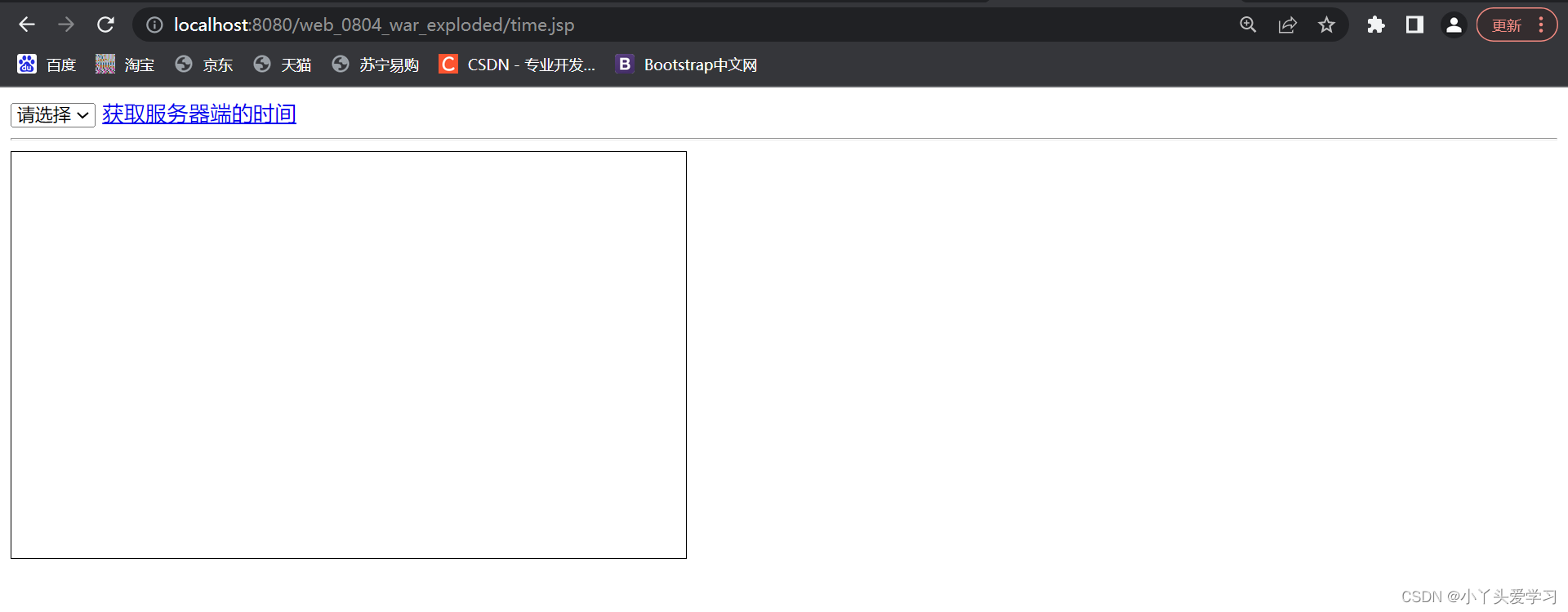
Task: Toggle the browser side panel
Action: click(x=1415, y=25)
